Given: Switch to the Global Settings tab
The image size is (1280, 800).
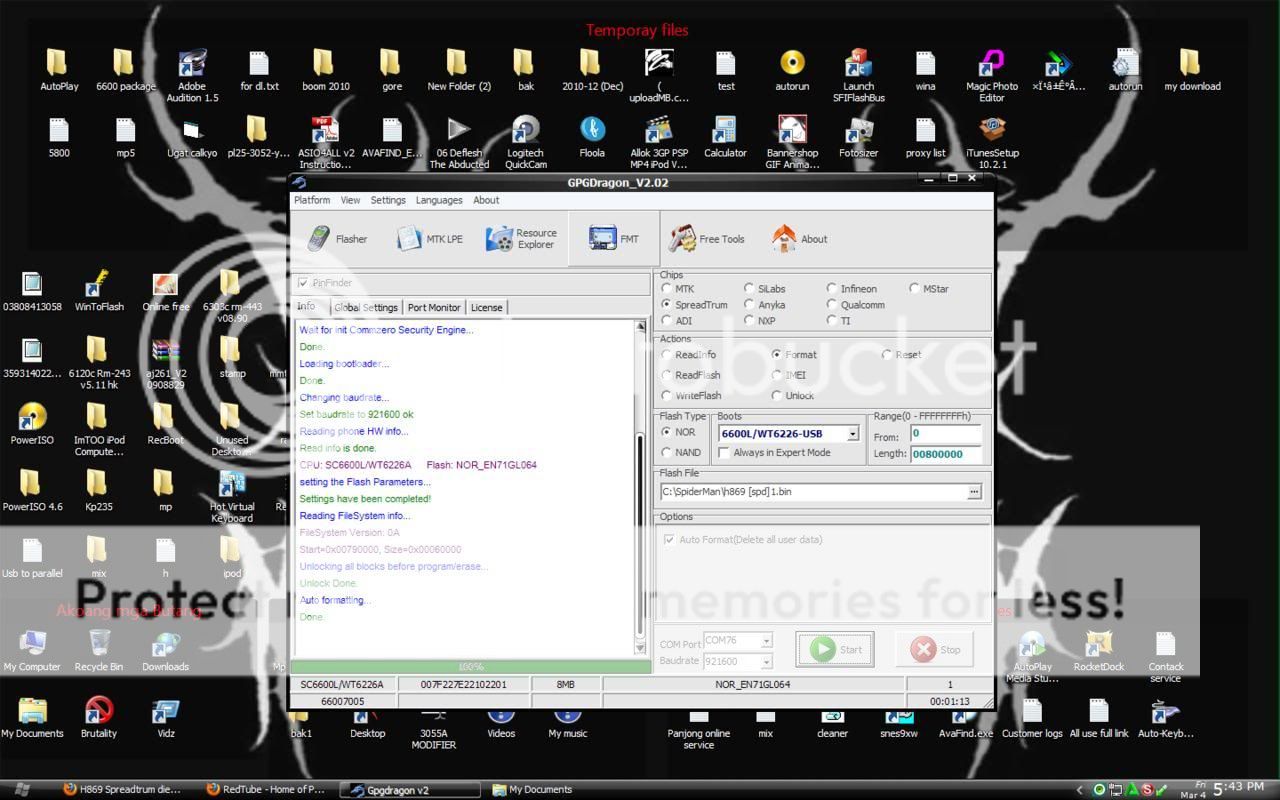Looking at the screenshot, I should pos(366,308).
